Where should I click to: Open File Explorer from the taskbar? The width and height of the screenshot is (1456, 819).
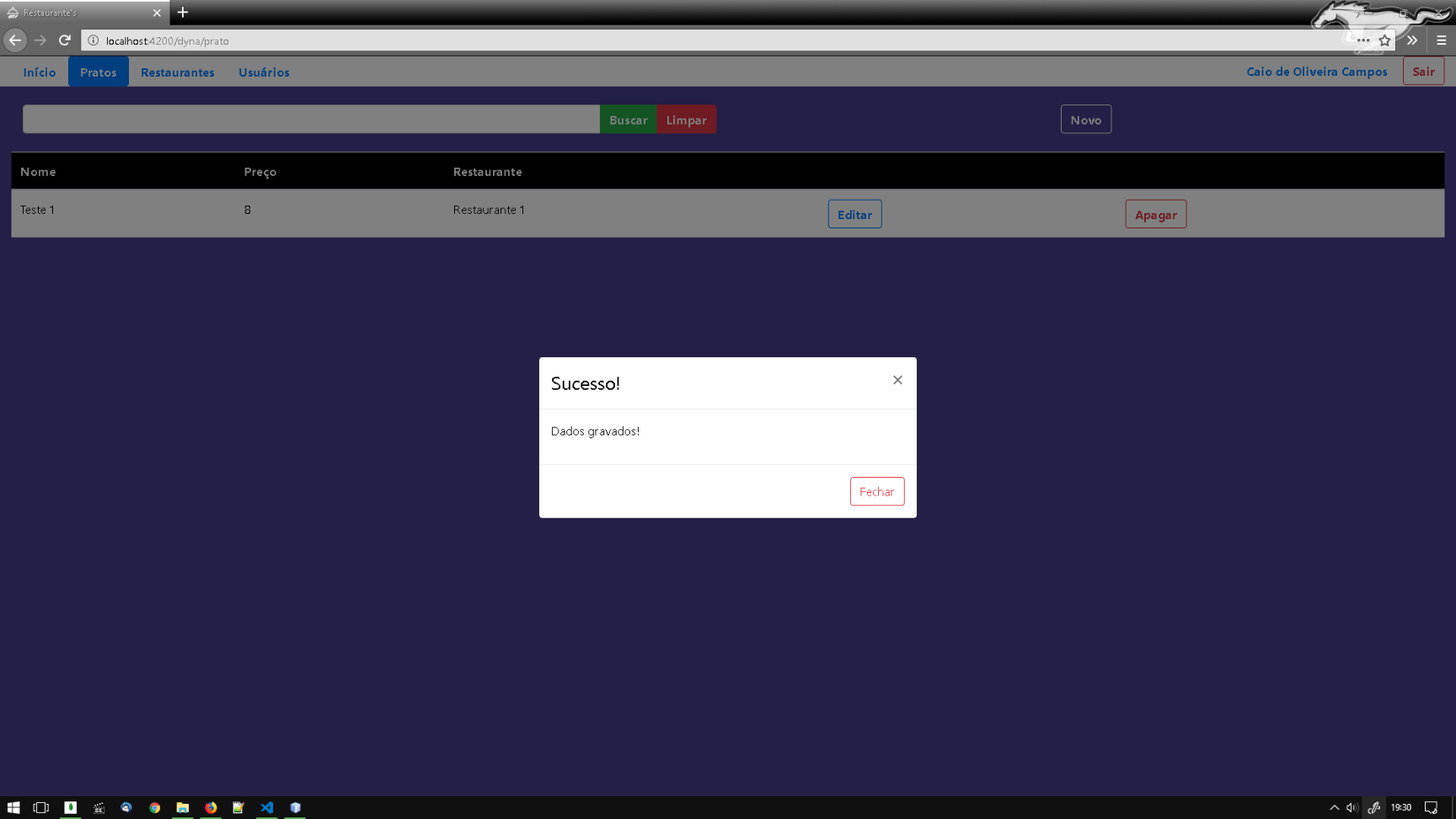point(182,807)
